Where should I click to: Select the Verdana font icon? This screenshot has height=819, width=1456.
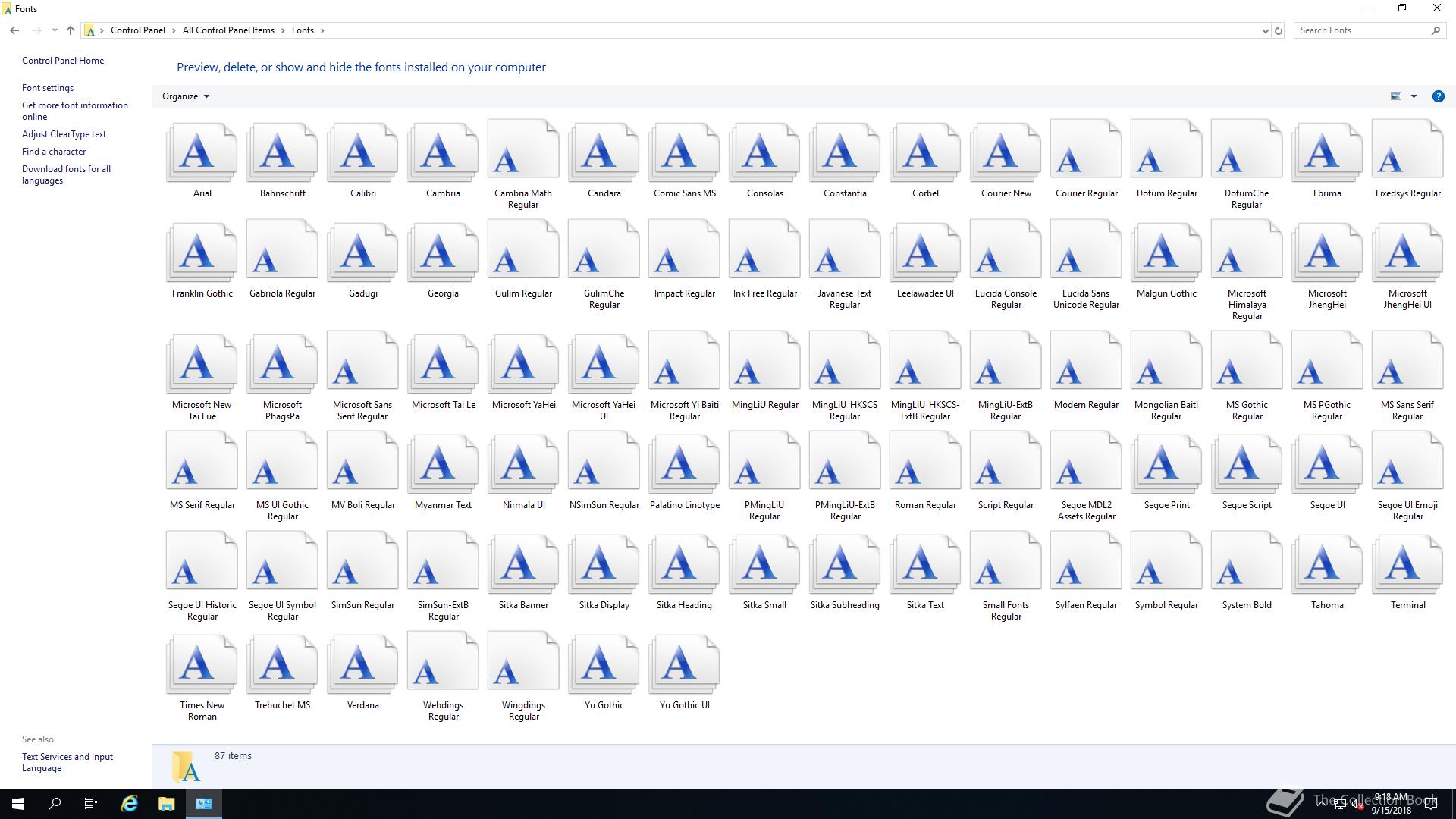click(362, 664)
